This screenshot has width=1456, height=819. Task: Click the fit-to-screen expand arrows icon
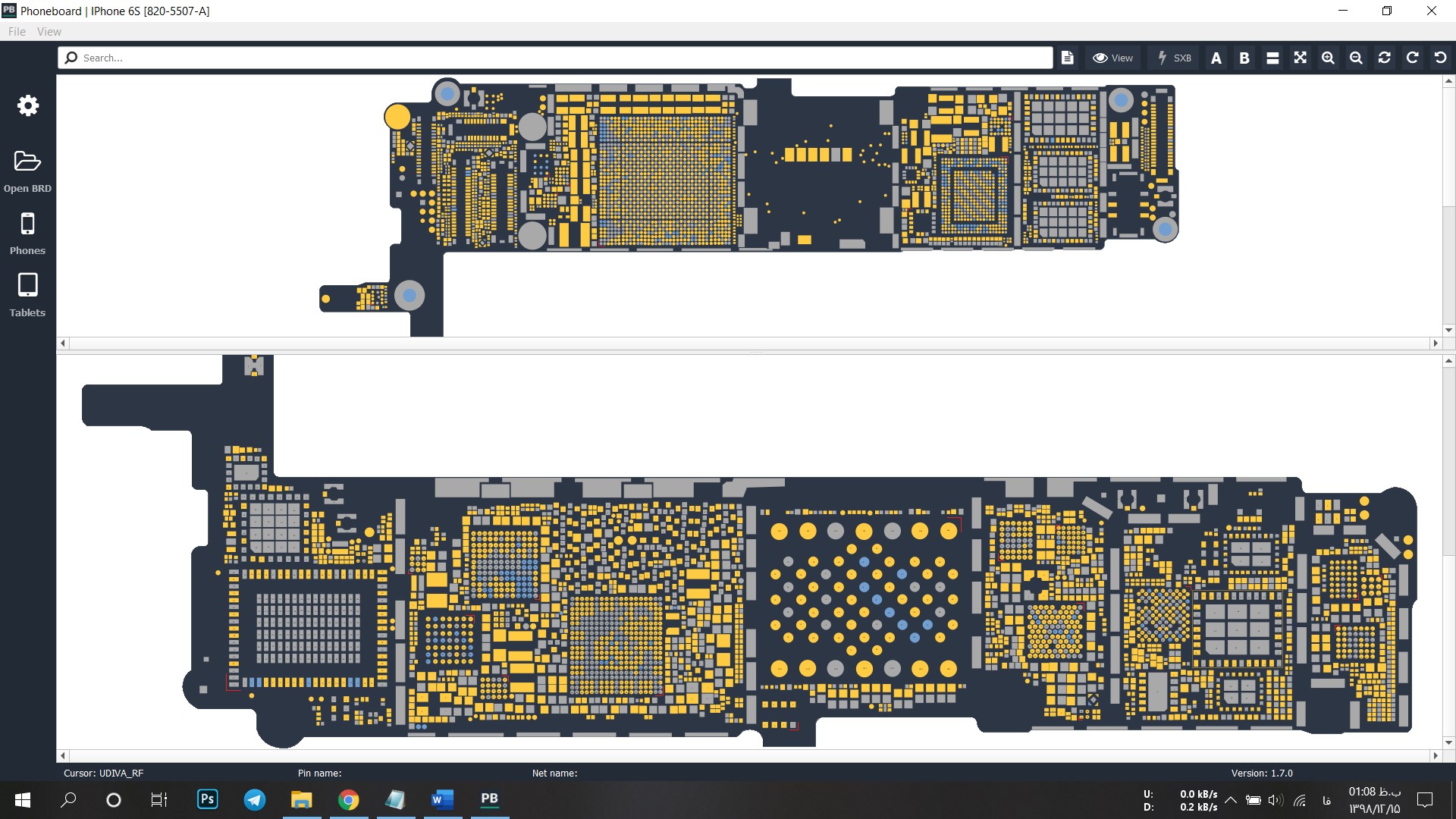[1300, 58]
